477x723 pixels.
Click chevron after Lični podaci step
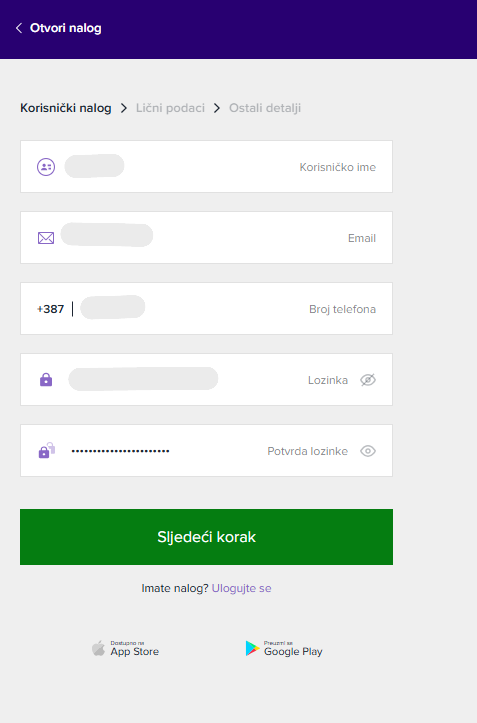(217, 108)
